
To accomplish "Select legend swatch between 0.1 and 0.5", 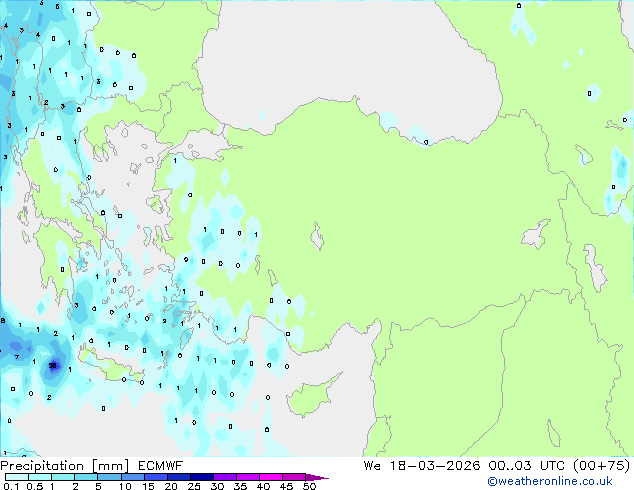I will click(17, 477).
